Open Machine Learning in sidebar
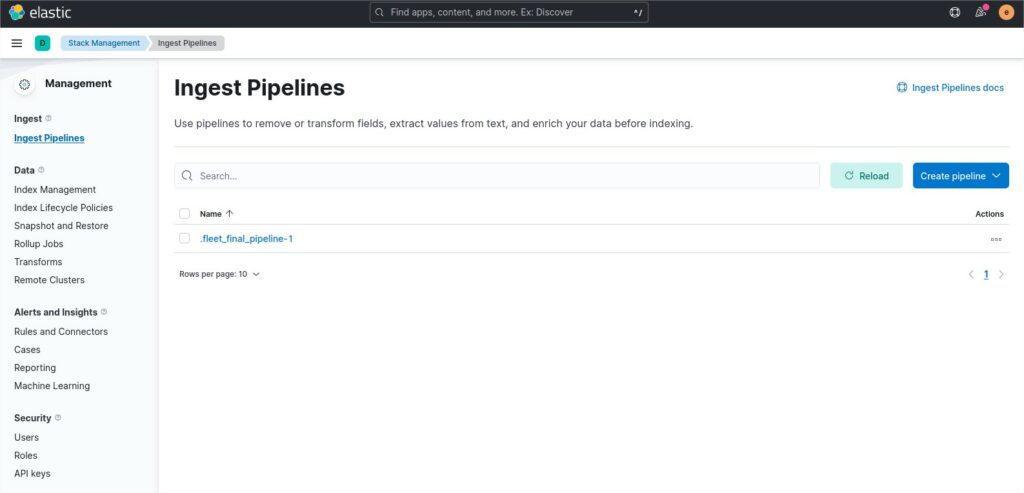 point(52,386)
